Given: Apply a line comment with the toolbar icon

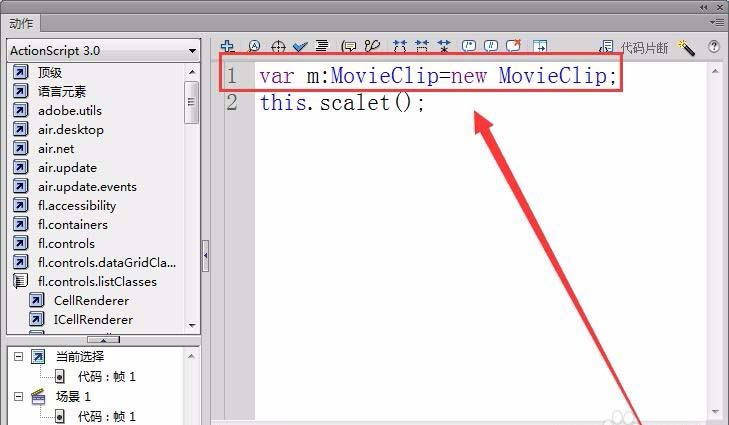Looking at the screenshot, I should (x=491, y=46).
